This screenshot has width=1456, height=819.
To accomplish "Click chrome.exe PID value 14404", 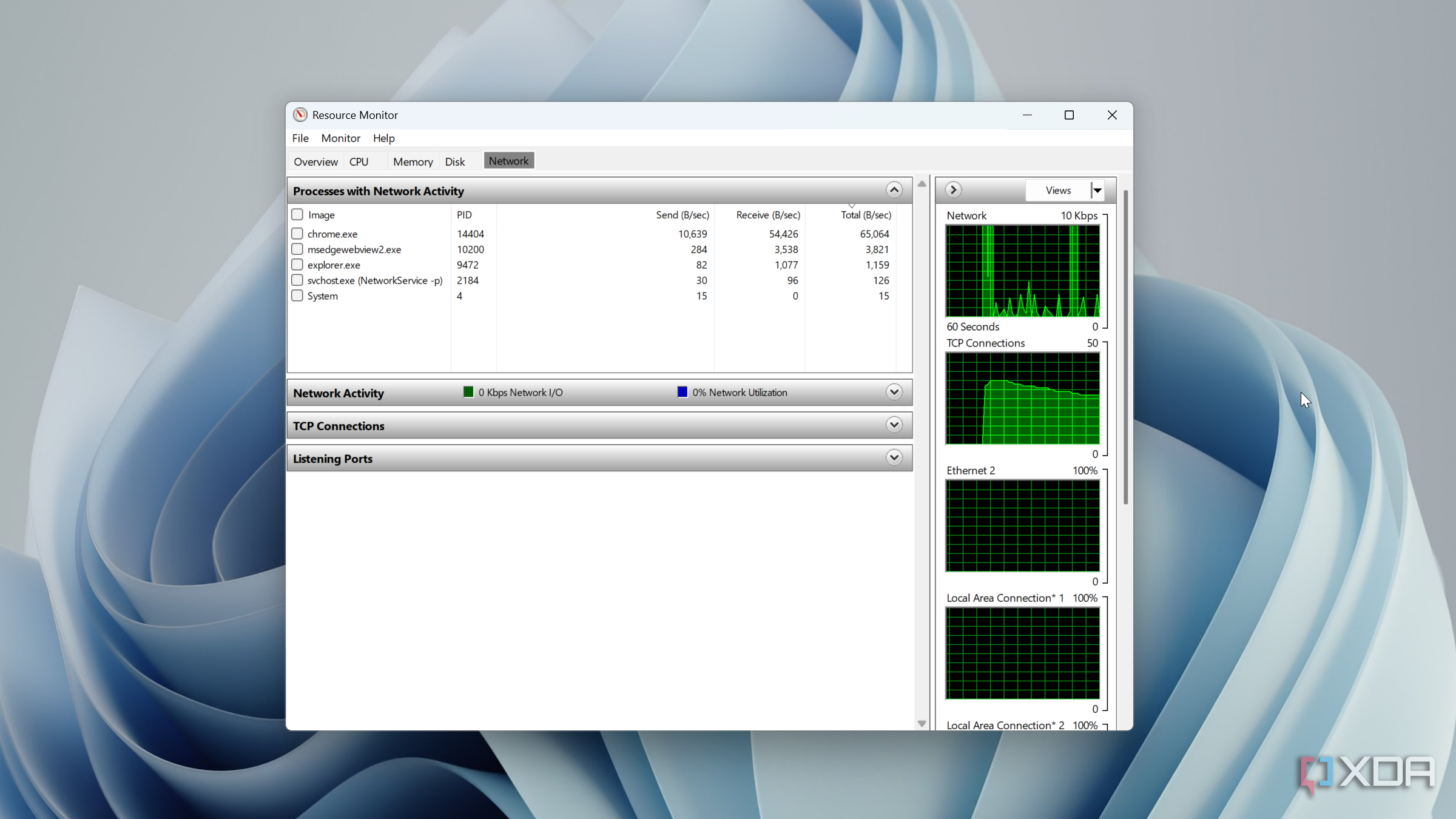I will 471,234.
